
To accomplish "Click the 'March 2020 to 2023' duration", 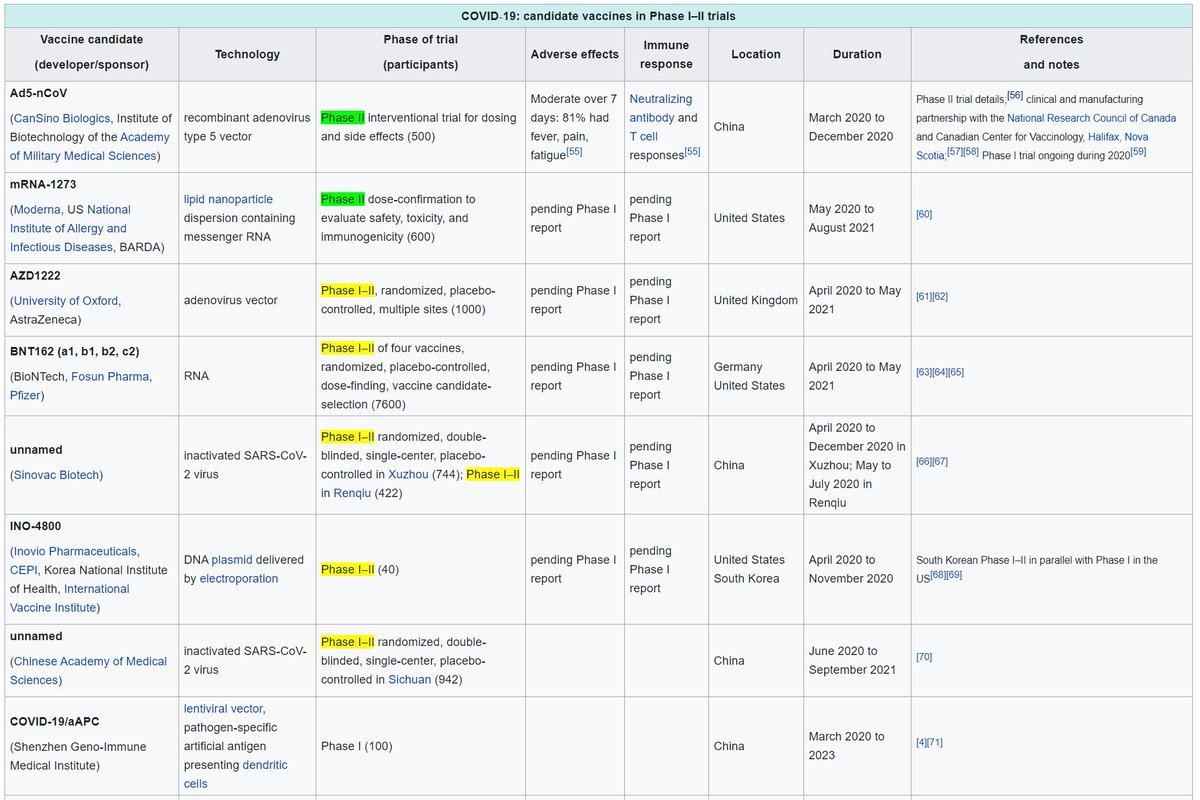I will pyautogui.click(x=847, y=746).
